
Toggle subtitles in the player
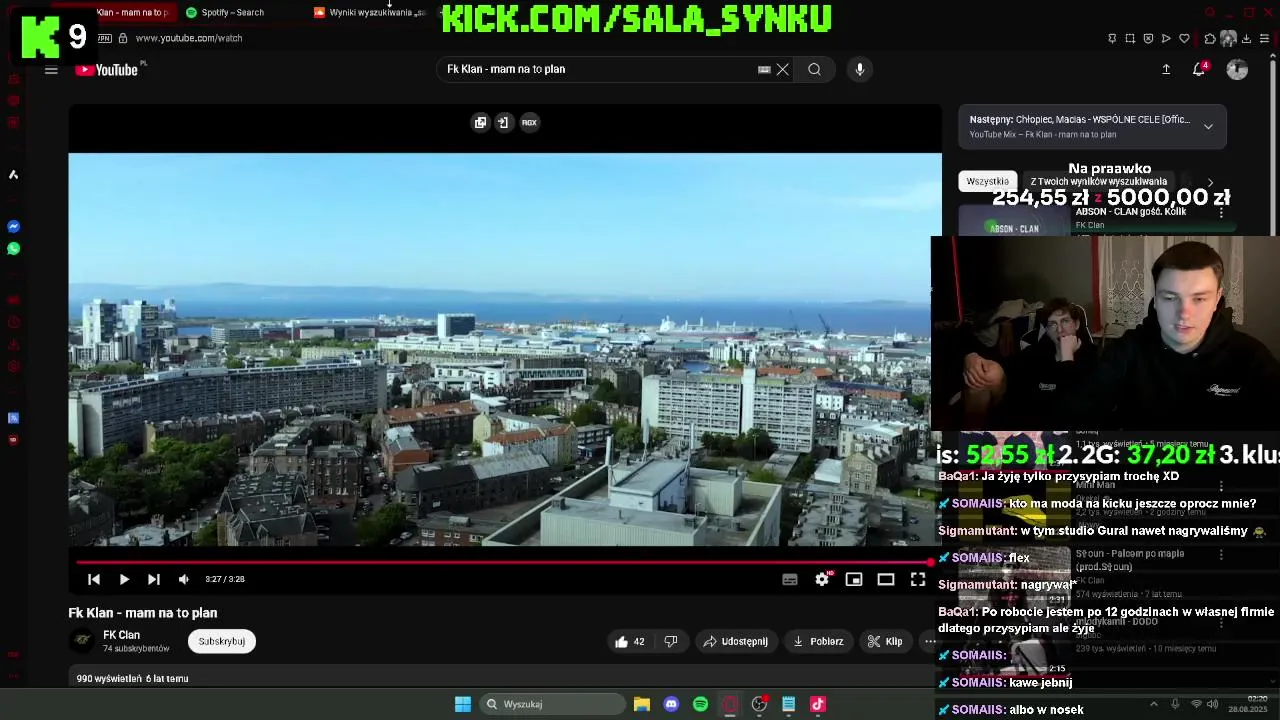tap(790, 579)
